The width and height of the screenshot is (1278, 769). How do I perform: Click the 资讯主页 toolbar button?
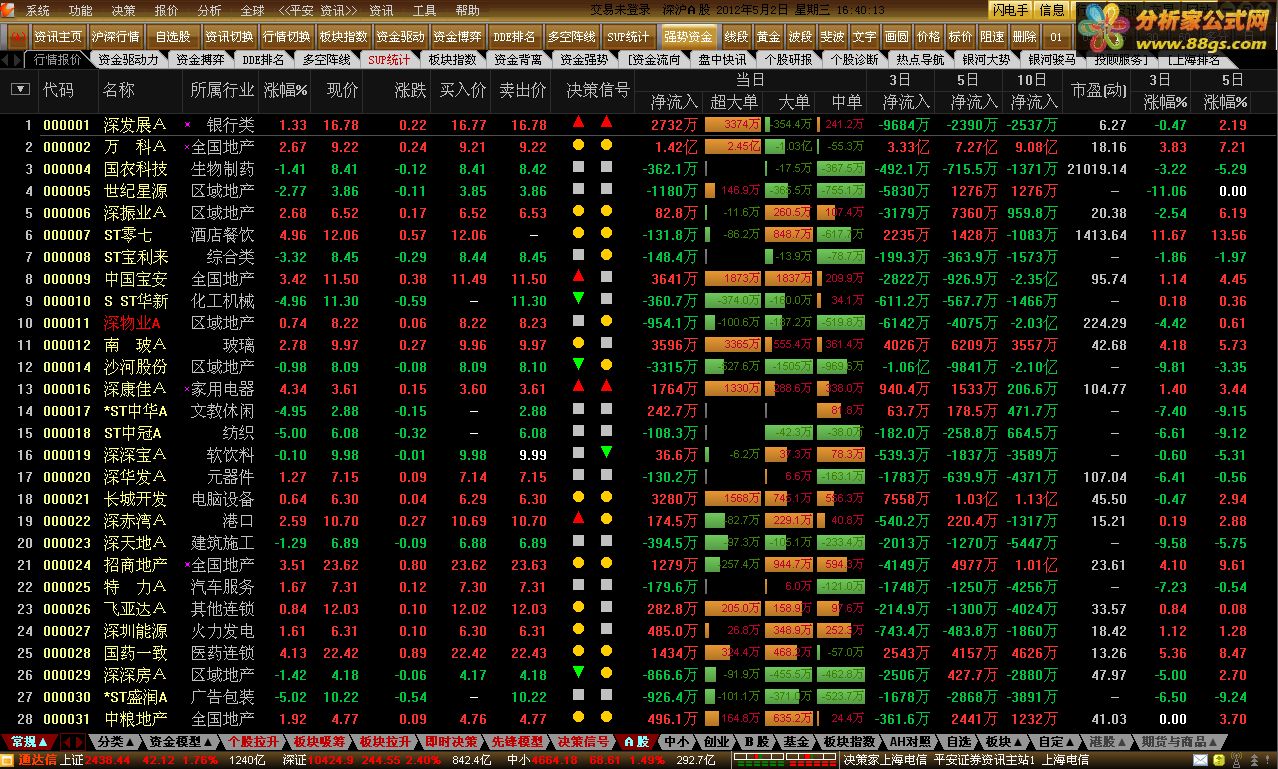click(57, 37)
